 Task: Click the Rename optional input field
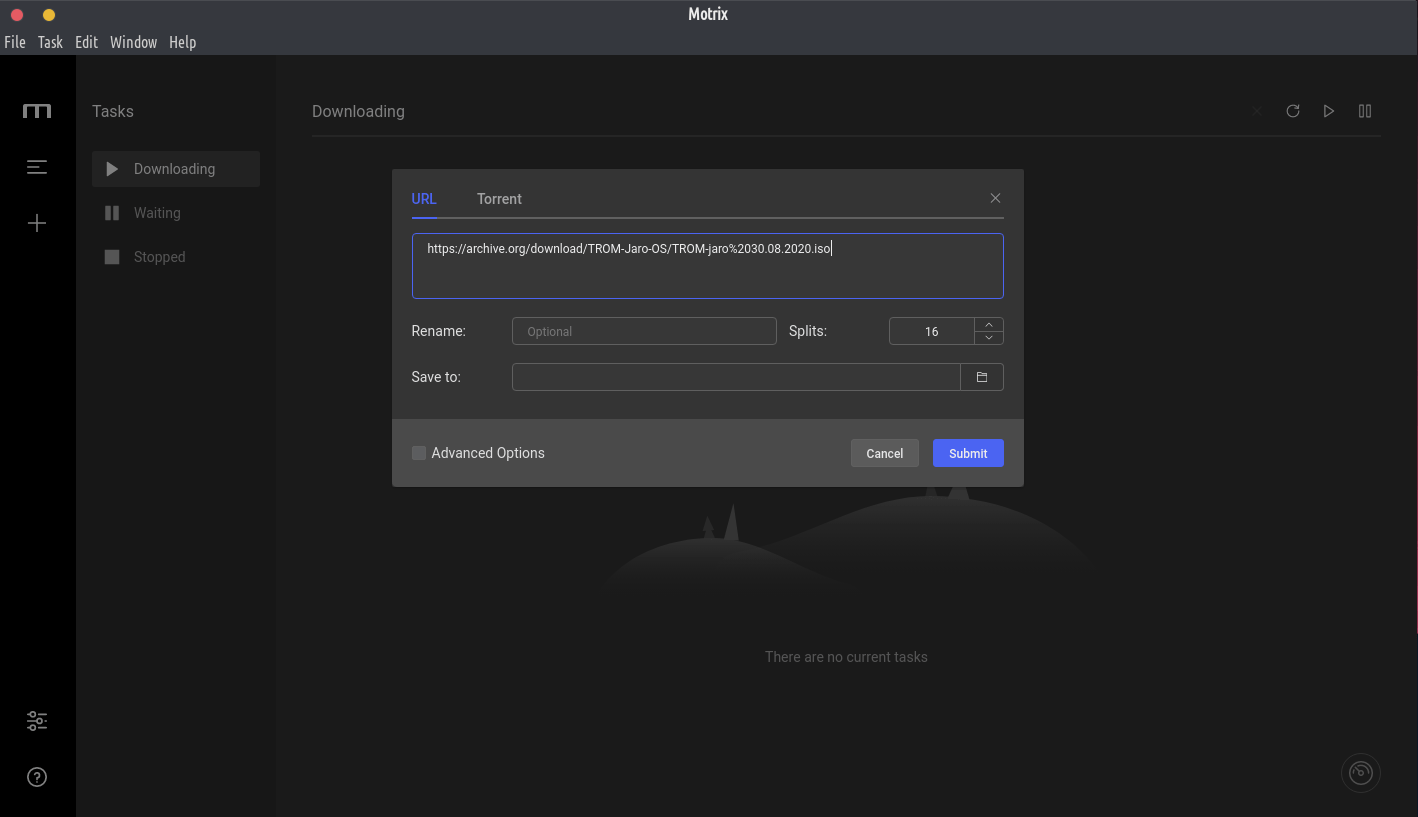(644, 331)
